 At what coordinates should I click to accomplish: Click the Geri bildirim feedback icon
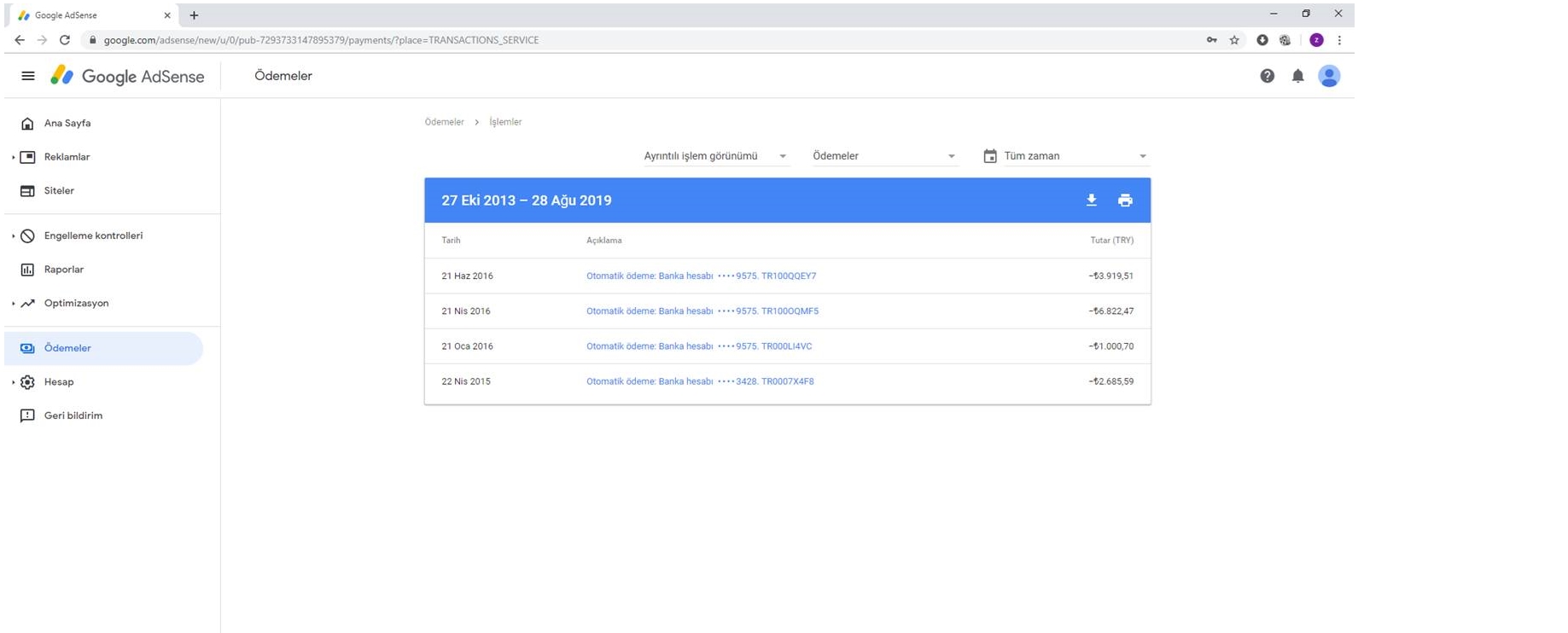coord(27,415)
